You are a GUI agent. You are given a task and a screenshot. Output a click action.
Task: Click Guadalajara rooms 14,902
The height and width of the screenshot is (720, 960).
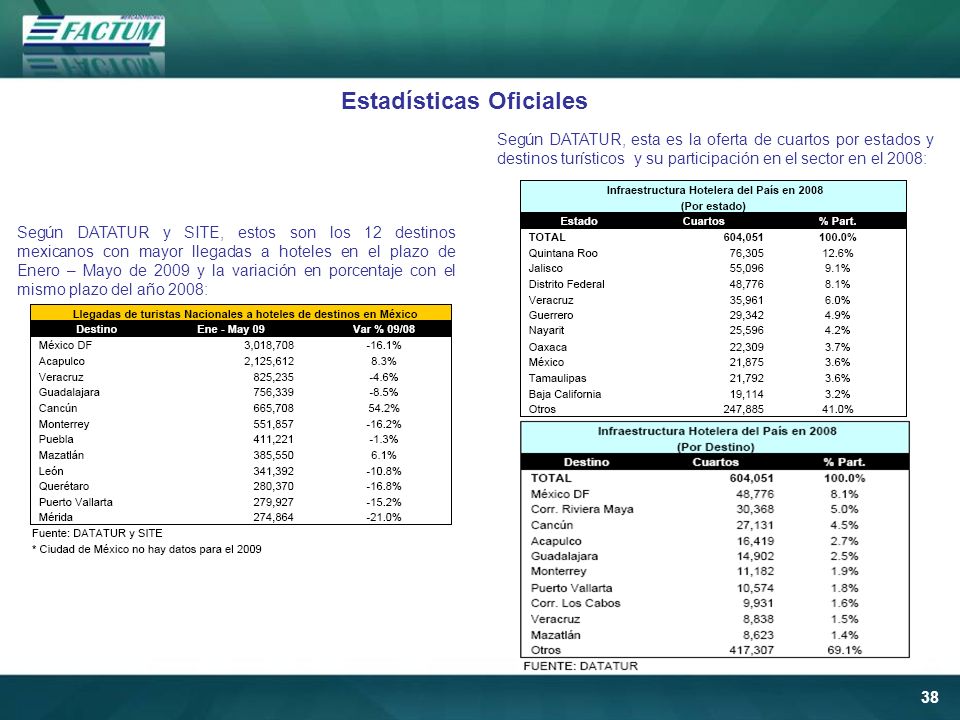(755, 556)
